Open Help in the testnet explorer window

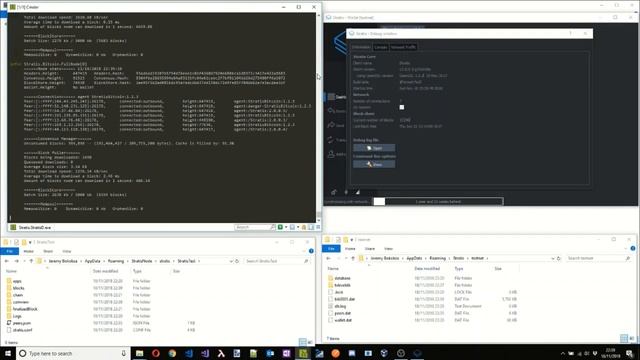click(633, 249)
